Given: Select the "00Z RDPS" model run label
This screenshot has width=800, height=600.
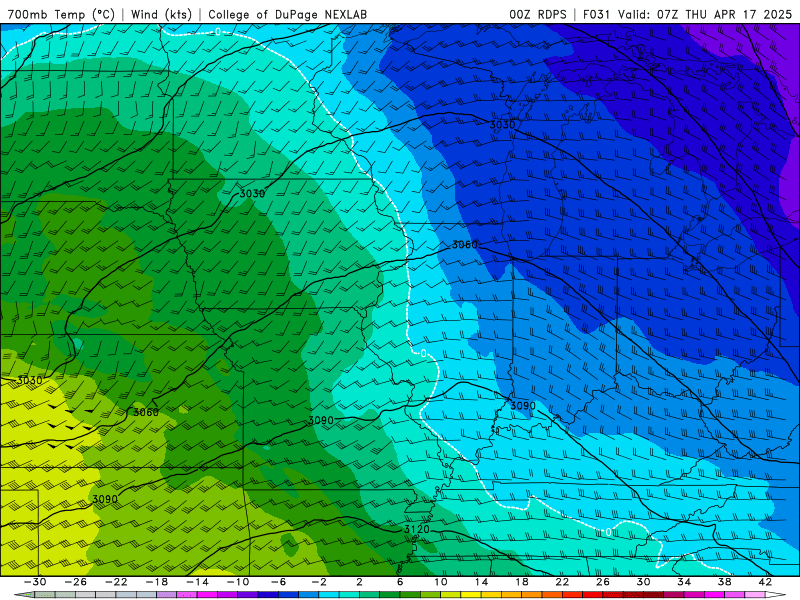Looking at the screenshot, I should point(538,14).
